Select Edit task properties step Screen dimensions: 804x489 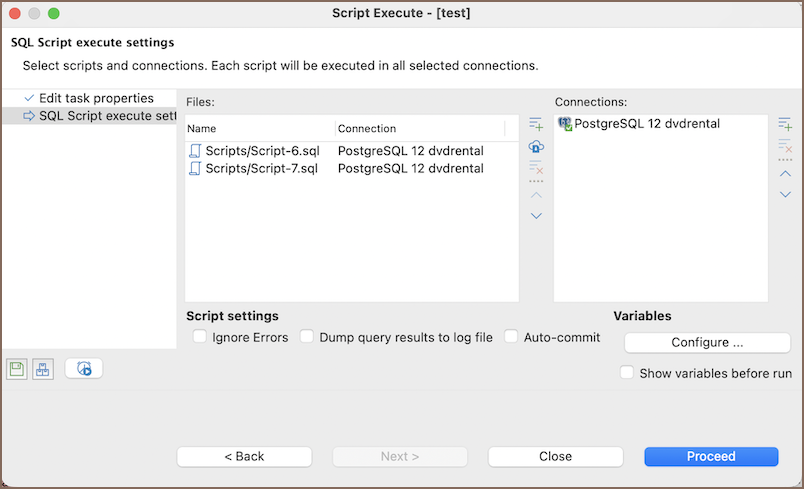(x=95, y=98)
